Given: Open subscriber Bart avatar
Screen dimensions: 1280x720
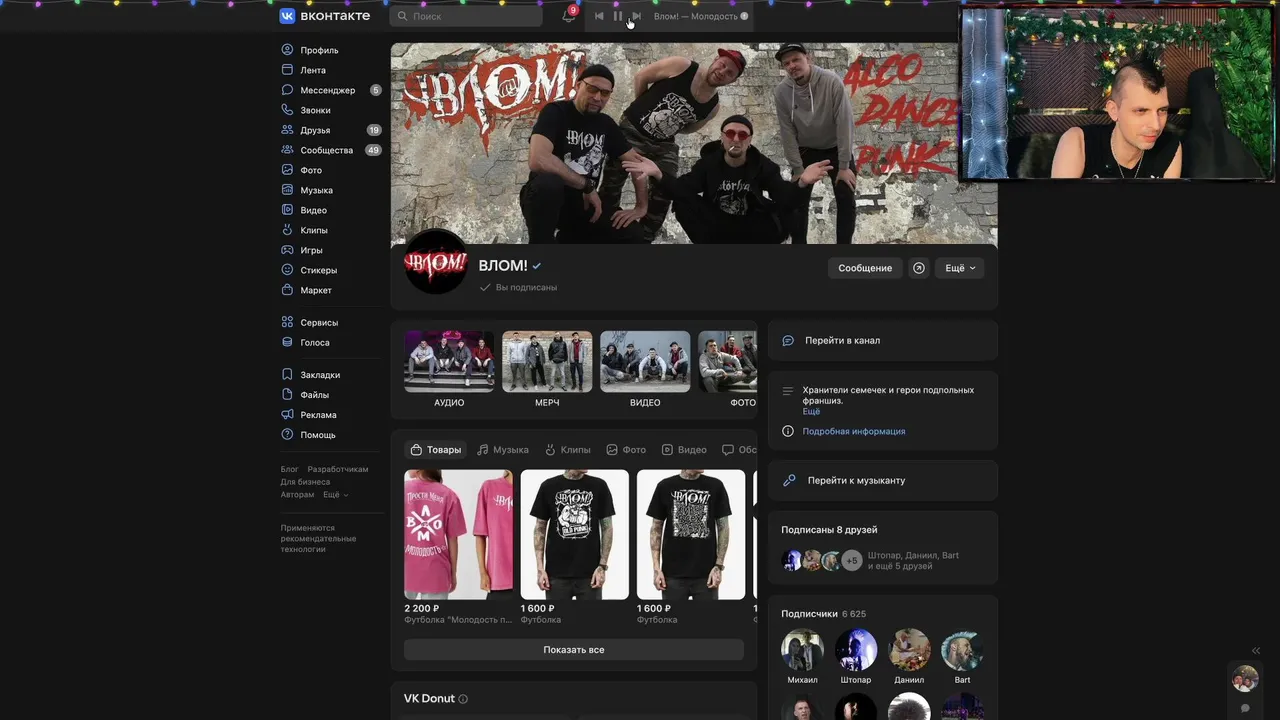Looking at the screenshot, I should tap(962, 650).
